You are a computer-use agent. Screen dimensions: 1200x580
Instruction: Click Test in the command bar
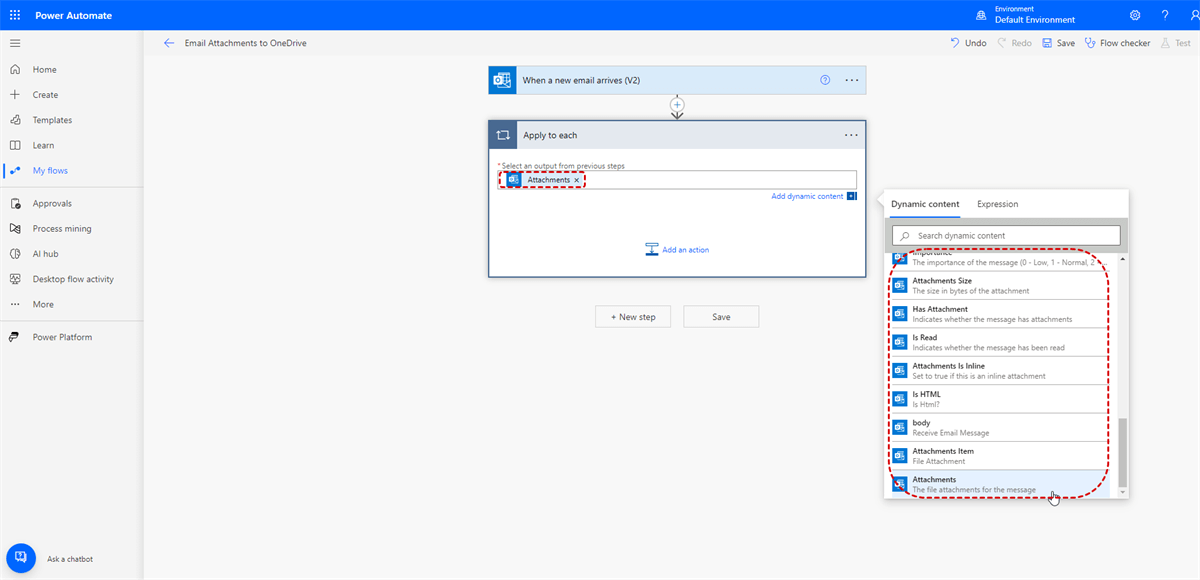(1176, 43)
